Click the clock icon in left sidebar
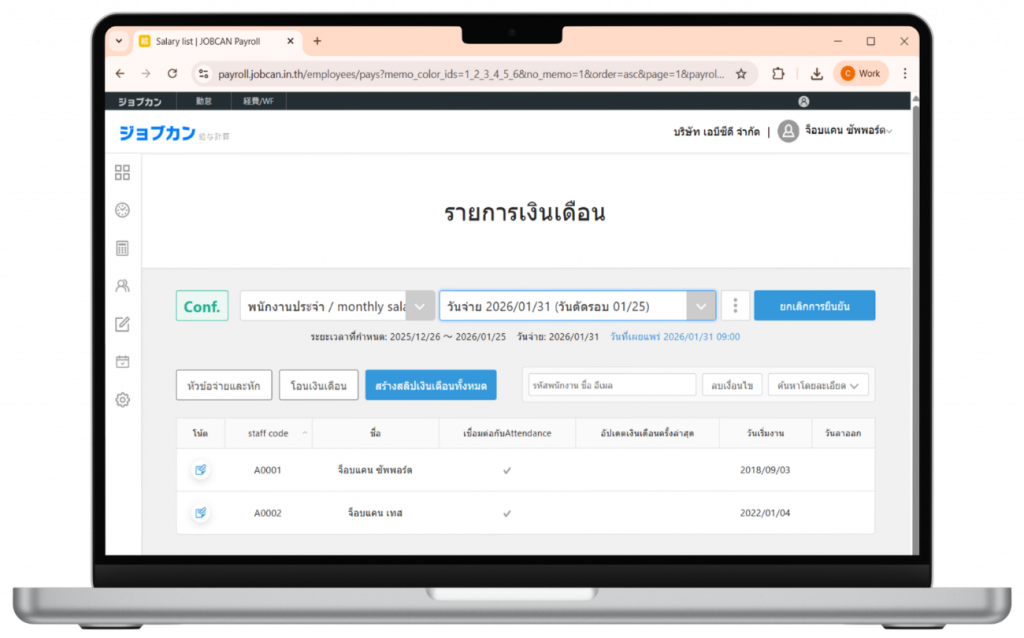1024x638 pixels. coord(122,210)
